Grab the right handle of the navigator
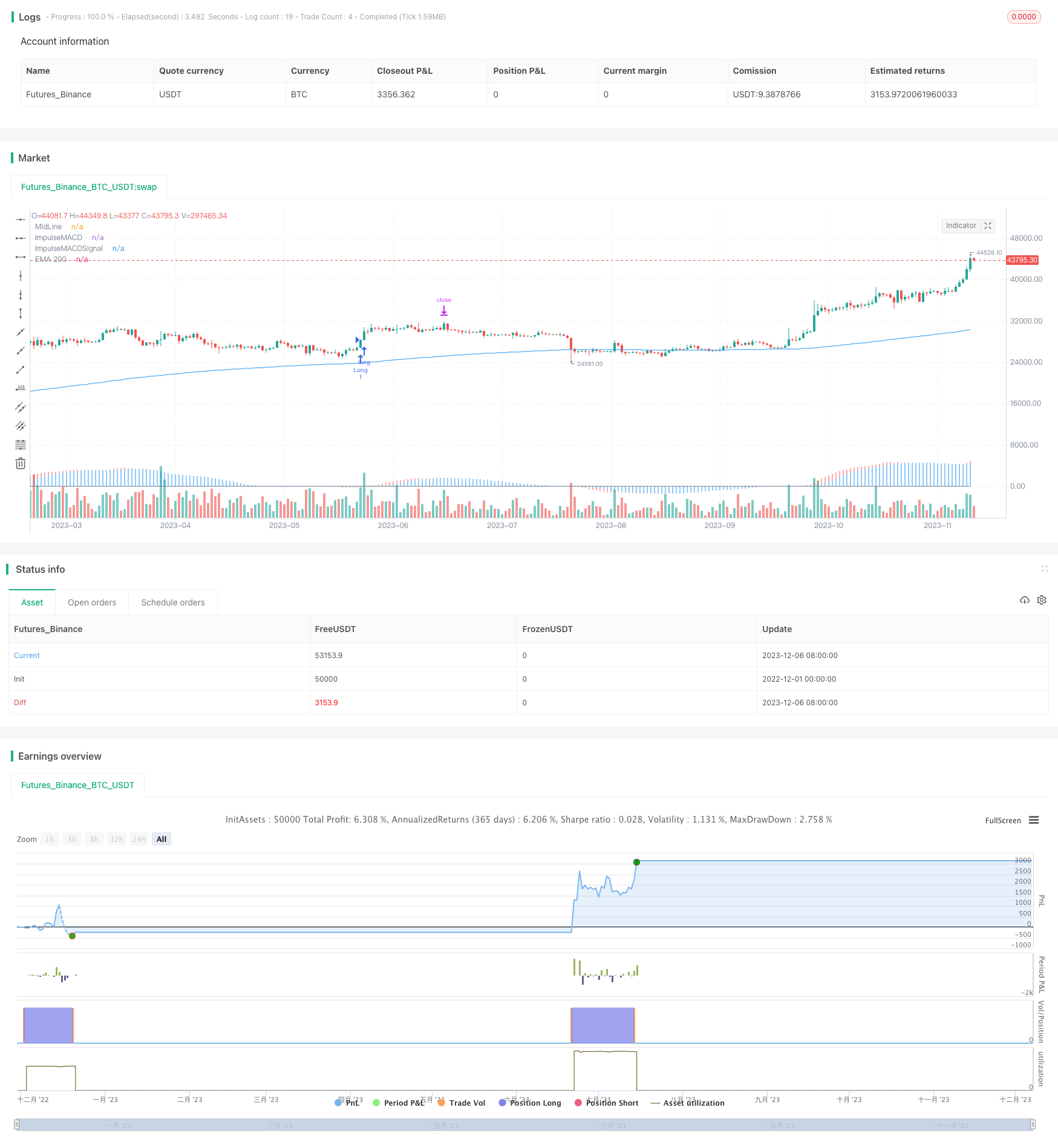 point(1033,1124)
